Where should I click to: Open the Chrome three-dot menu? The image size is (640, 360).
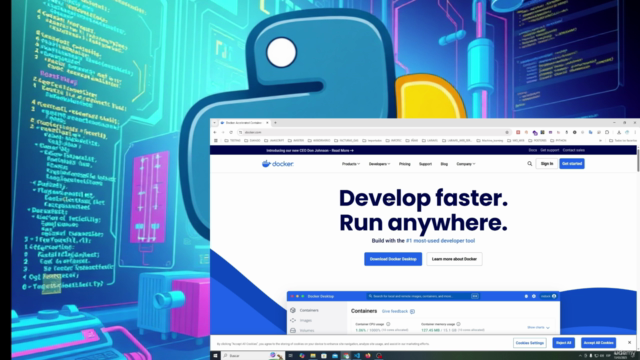635,132
